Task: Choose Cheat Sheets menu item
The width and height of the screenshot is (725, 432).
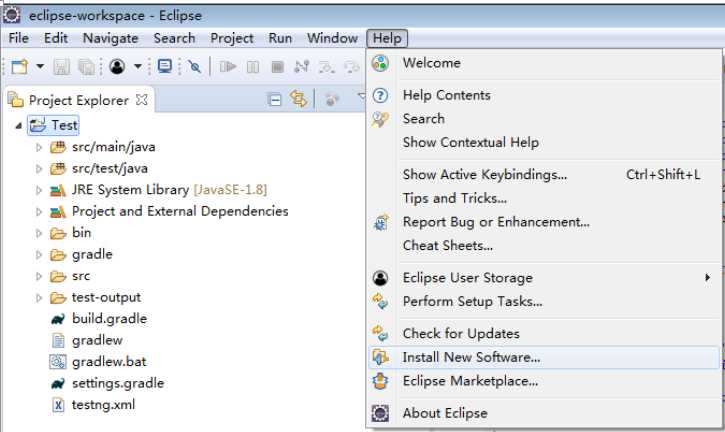Action: click(544, 246)
